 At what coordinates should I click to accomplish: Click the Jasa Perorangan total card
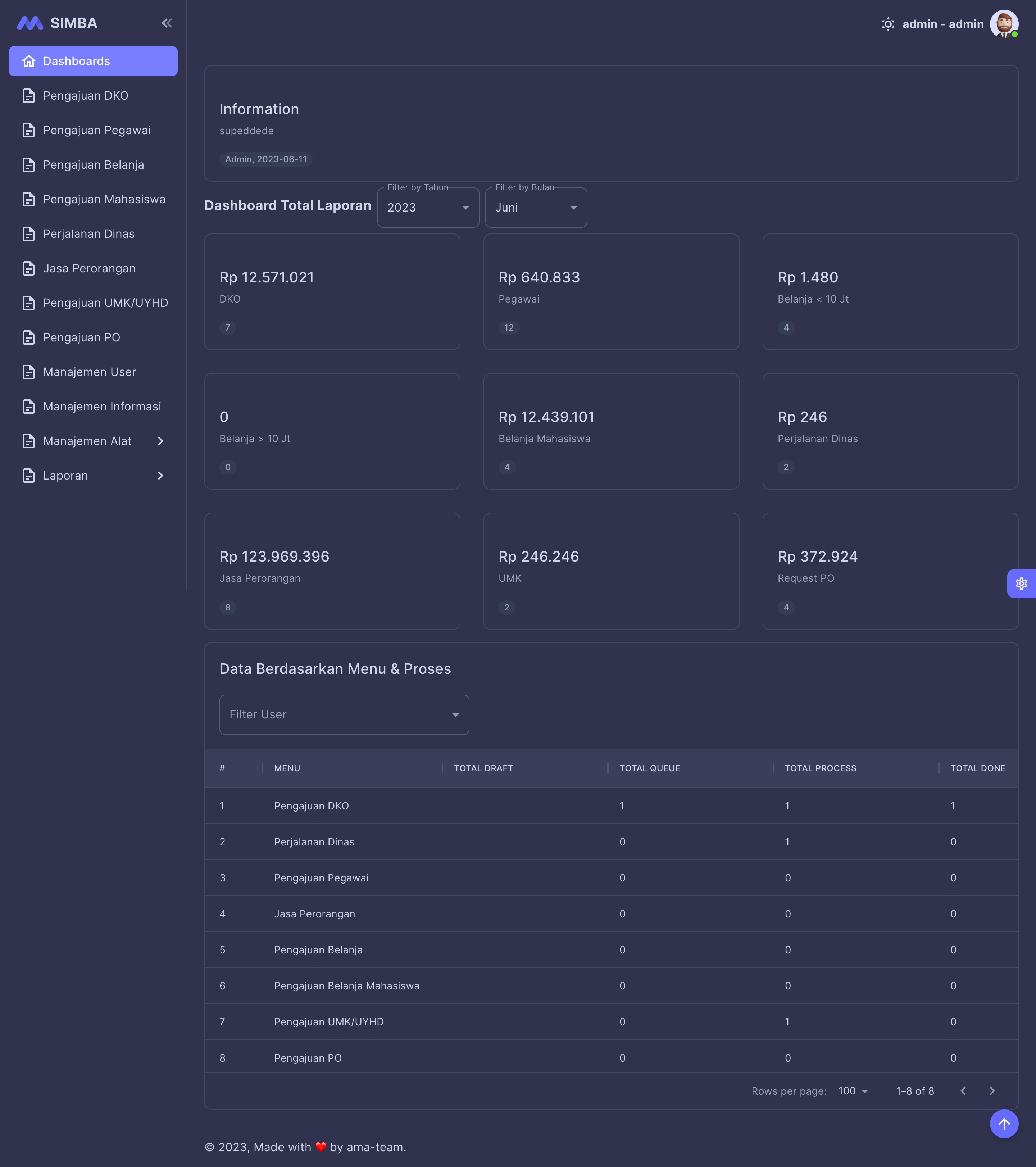332,571
